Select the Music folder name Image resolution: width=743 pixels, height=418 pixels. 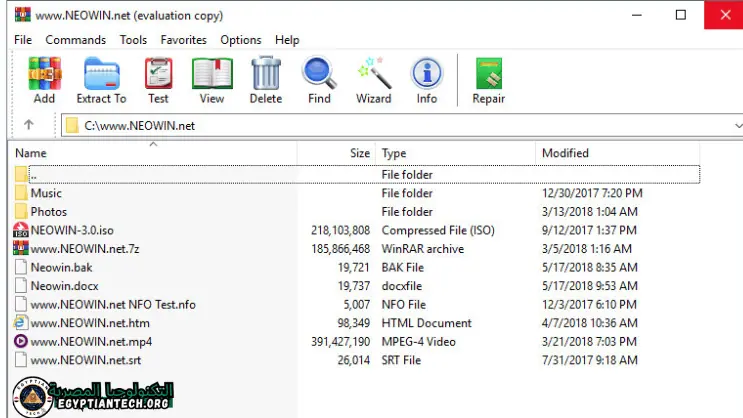(46, 193)
